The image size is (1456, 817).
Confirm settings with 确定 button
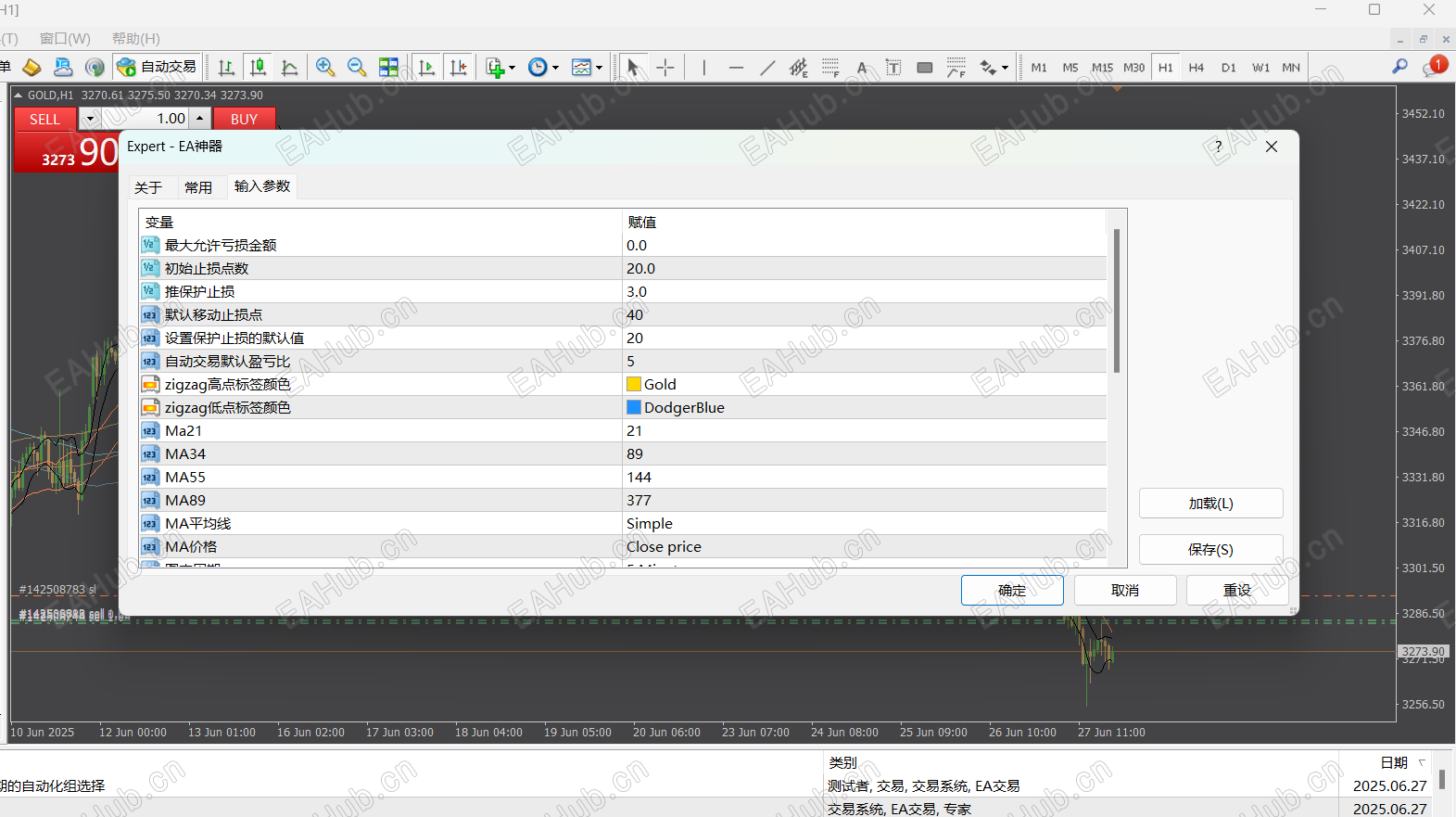pyautogui.click(x=1012, y=590)
